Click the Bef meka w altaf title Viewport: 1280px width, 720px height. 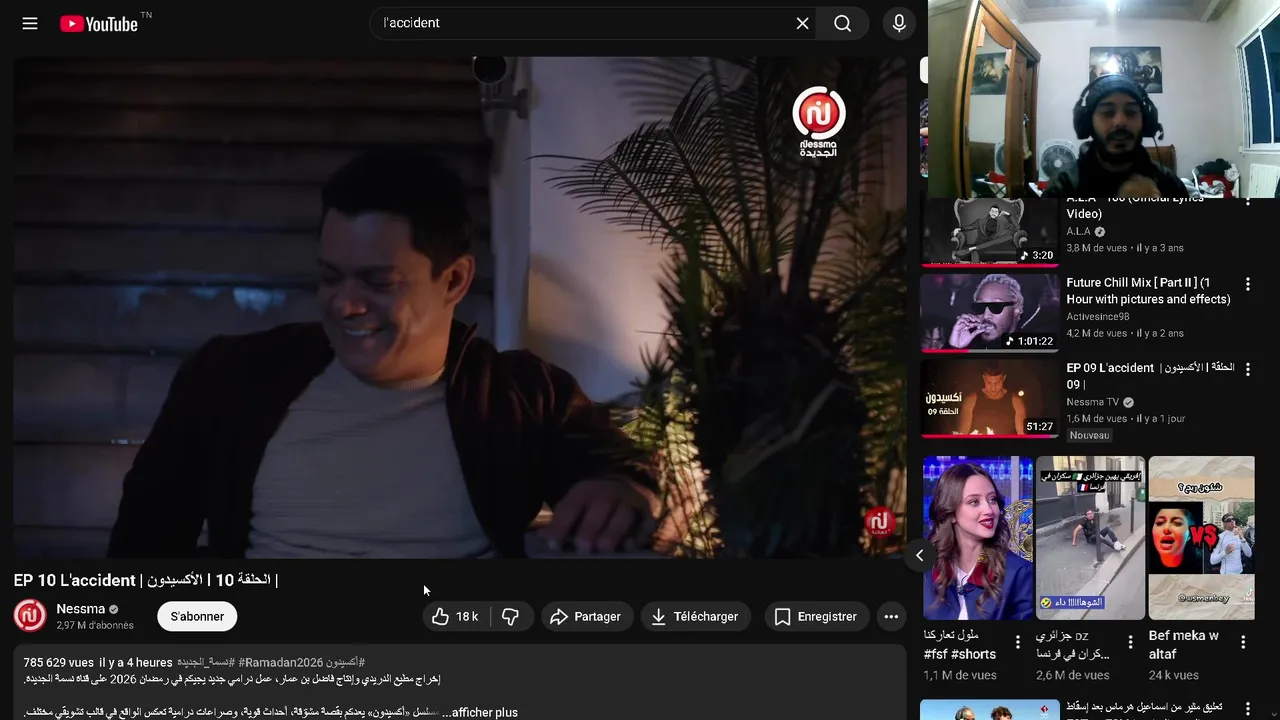pos(1184,645)
